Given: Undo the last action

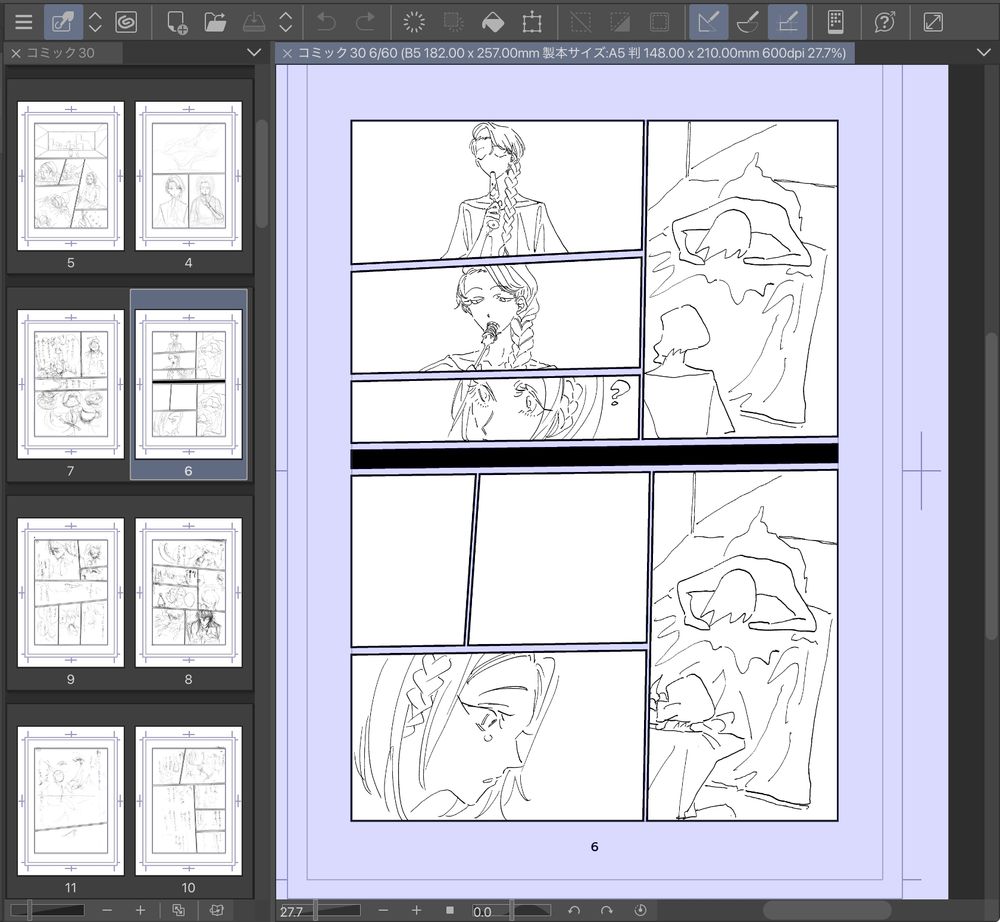Looking at the screenshot, I should pos(326,22).
